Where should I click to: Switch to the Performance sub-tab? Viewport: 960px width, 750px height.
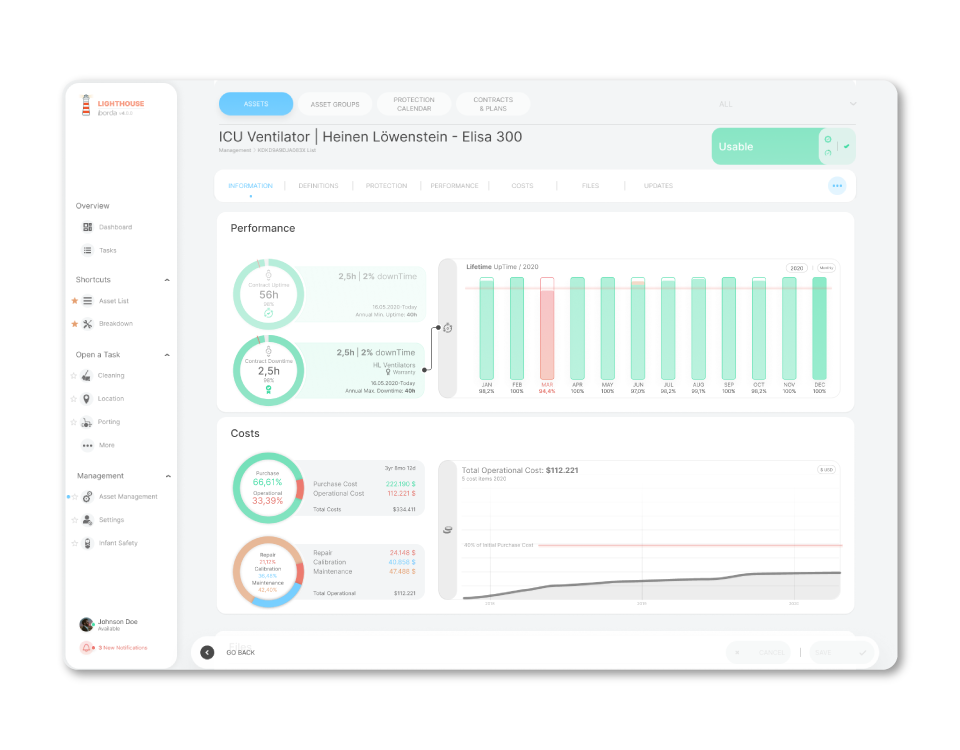coord(454,186)
